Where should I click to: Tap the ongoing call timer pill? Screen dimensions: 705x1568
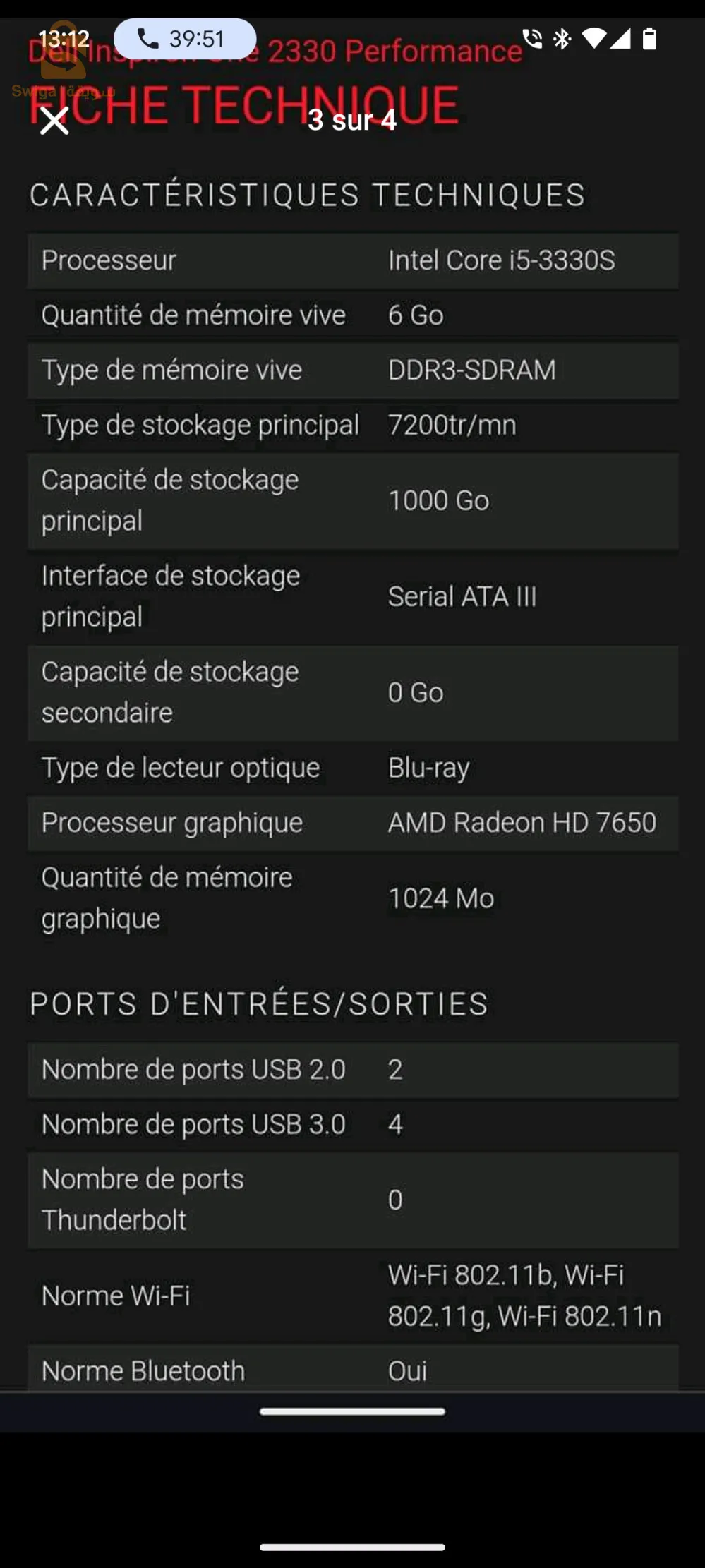[185, 39]
